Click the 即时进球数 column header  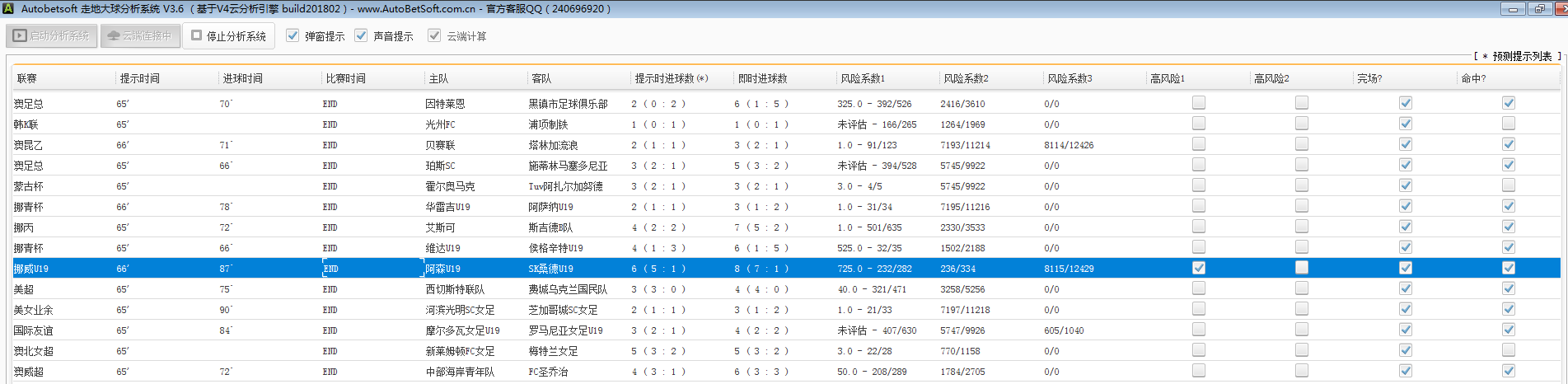click(762, 79)
